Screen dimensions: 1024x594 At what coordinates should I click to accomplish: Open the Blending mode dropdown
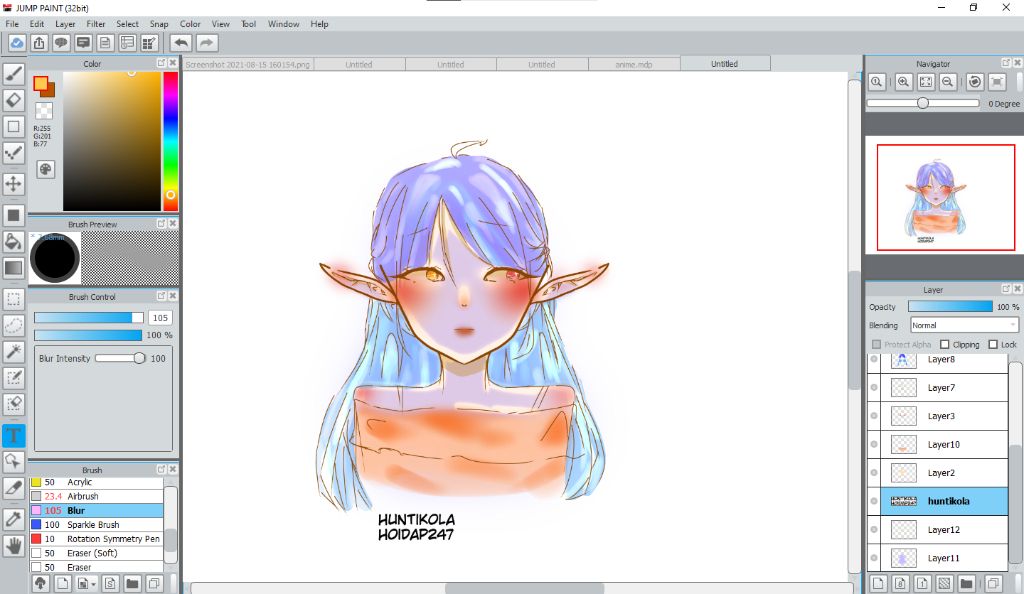(x=965, y=325)
